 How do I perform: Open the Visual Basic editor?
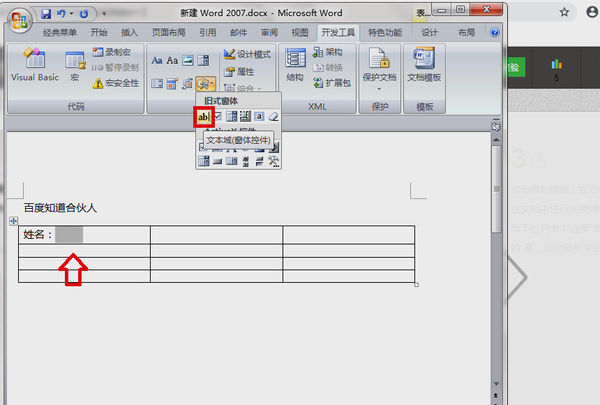click(x=35, y=66)
